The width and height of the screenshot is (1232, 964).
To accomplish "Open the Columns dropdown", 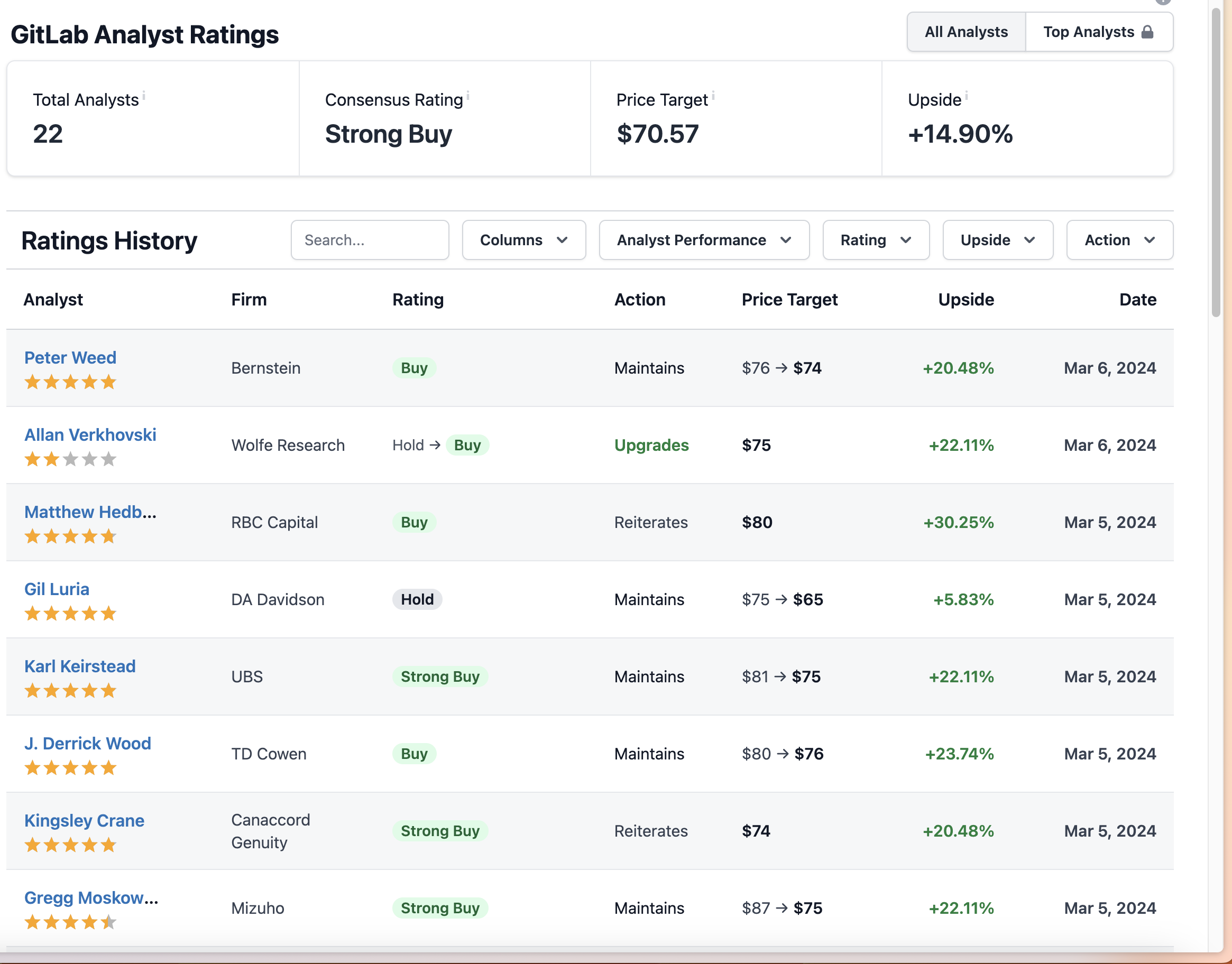I will tap(523, 240).
